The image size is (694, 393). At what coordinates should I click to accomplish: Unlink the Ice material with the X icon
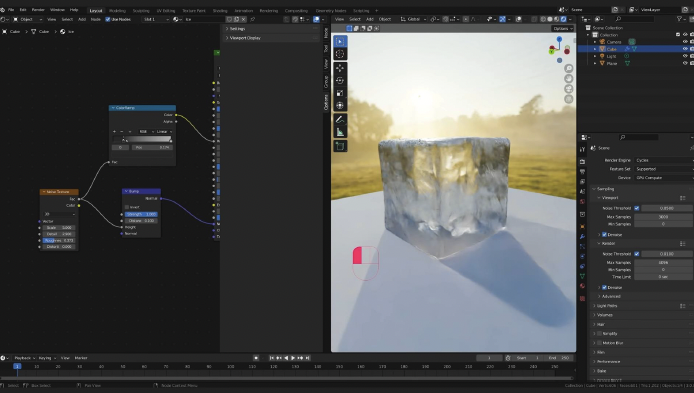pyautogui.click(x=243, y=19)
